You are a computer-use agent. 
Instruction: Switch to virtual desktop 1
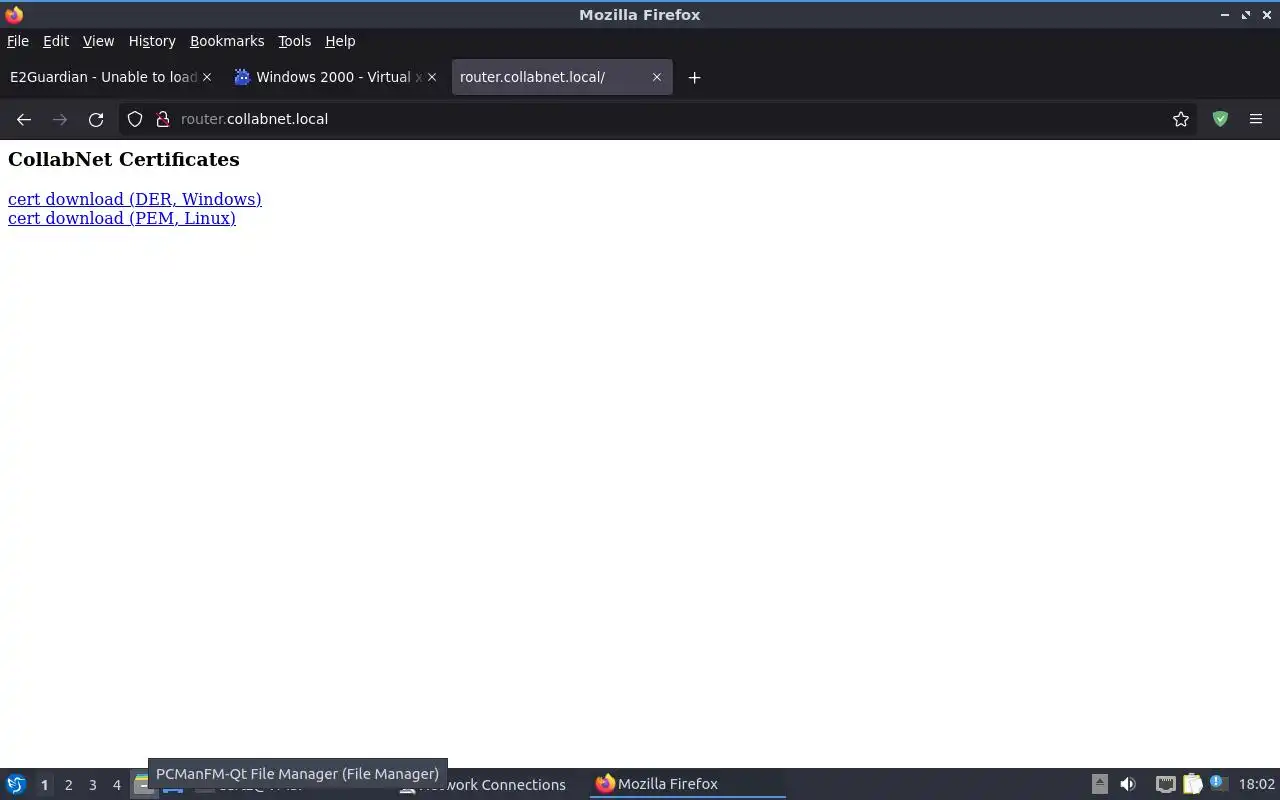(44, 785)
